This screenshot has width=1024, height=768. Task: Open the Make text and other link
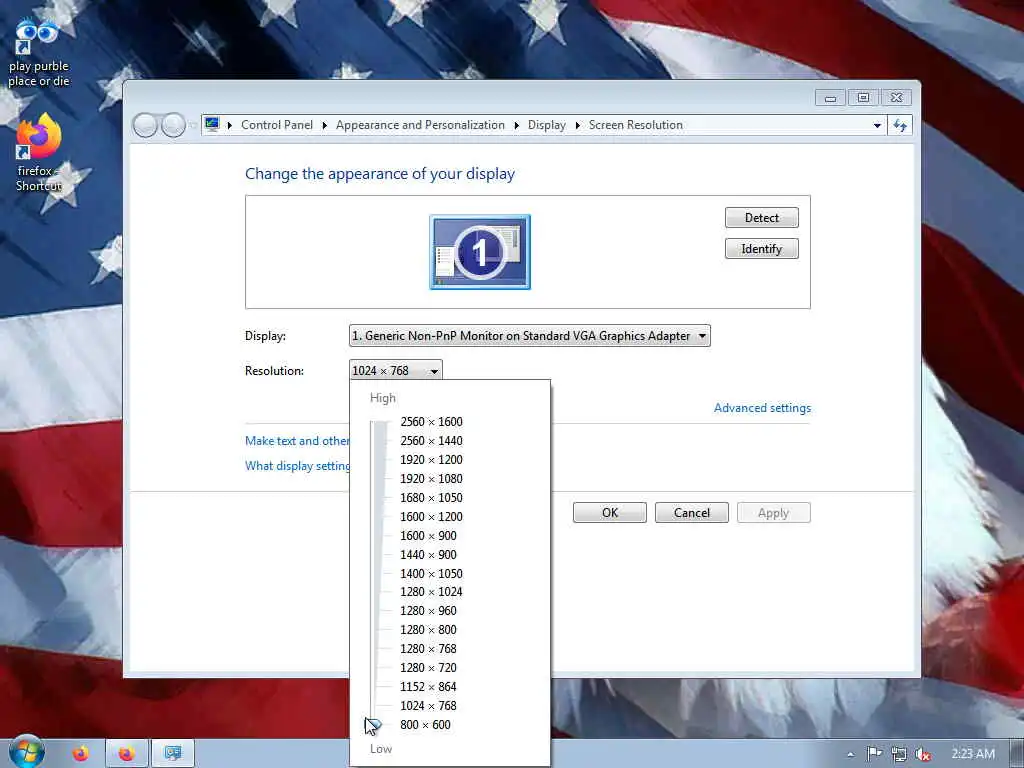pos(297,441)
